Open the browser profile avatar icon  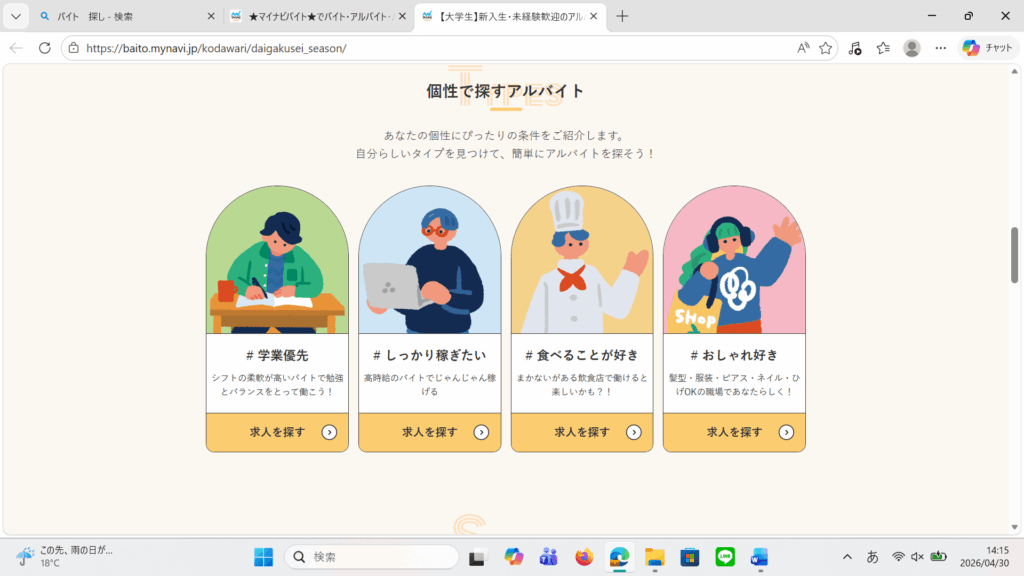912,48
